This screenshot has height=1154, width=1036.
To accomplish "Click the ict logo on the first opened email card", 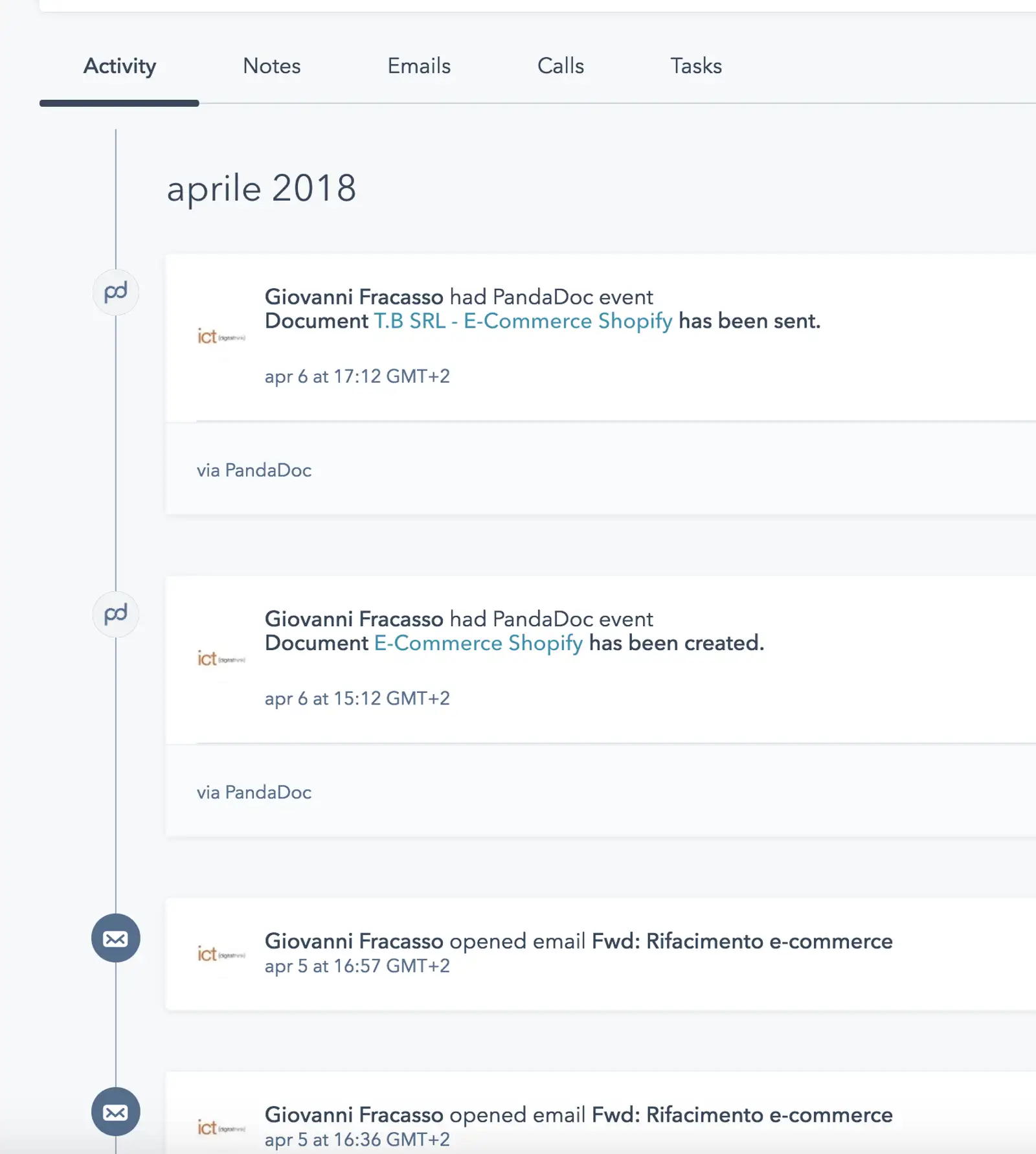I will [221, 954].
